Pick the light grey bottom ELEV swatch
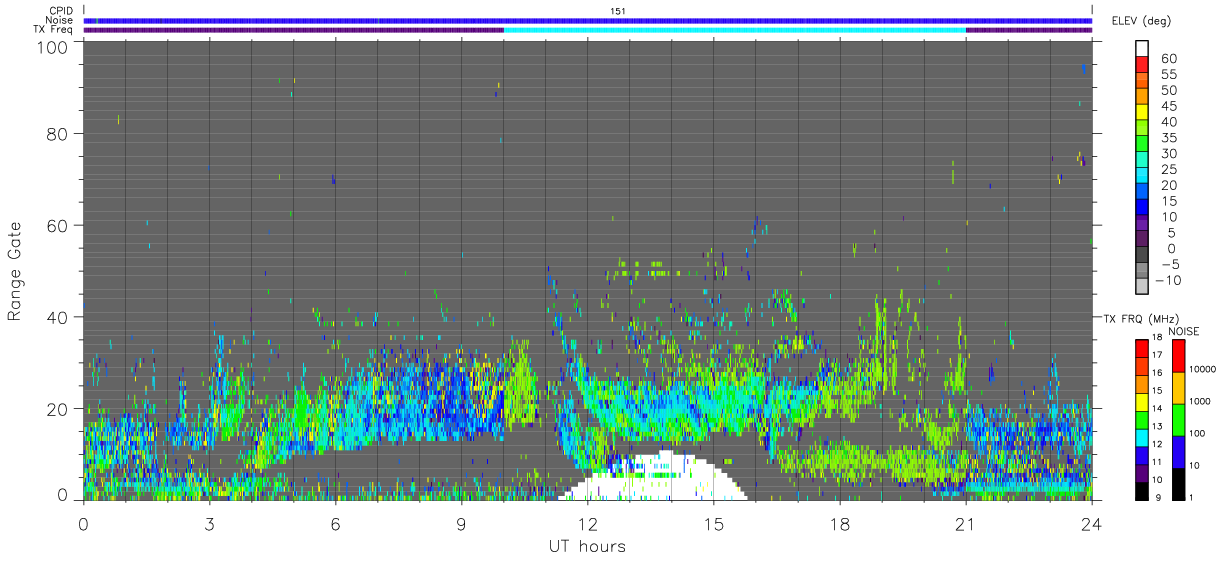 (x=1142, y=287)
